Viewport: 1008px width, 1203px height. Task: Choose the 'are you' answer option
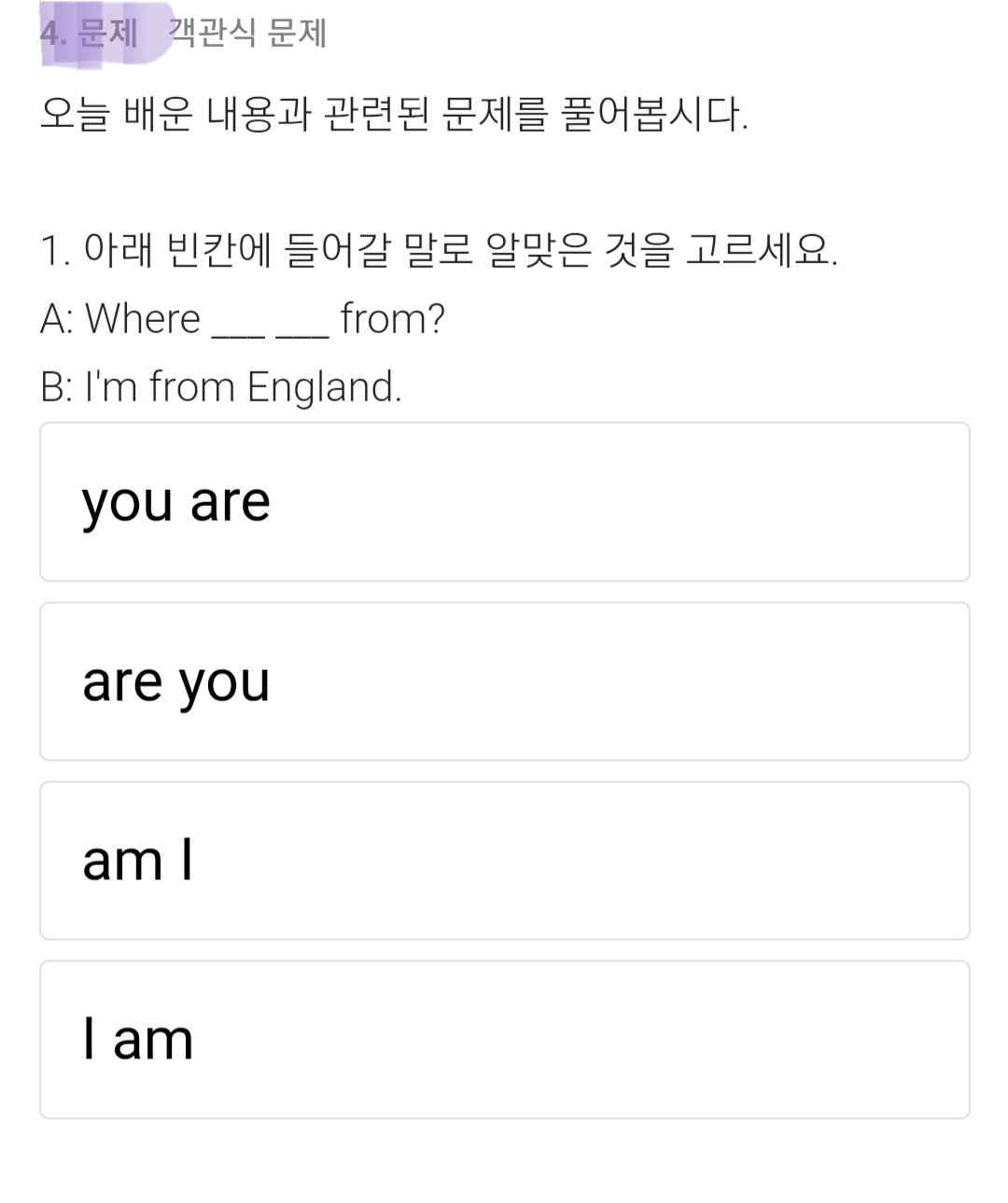click(504, 681)
